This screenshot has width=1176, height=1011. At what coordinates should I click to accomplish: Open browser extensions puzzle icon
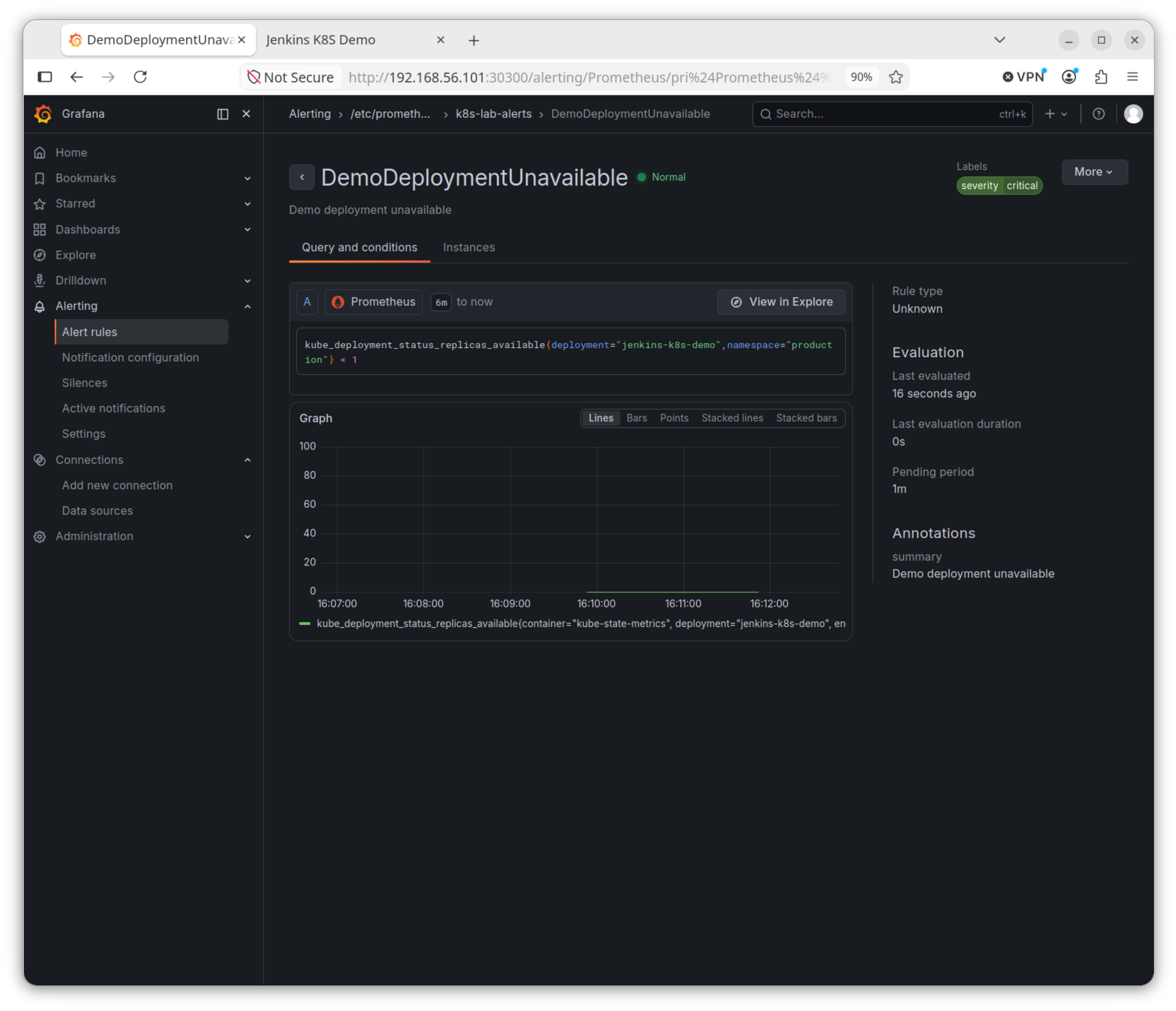1101,77
